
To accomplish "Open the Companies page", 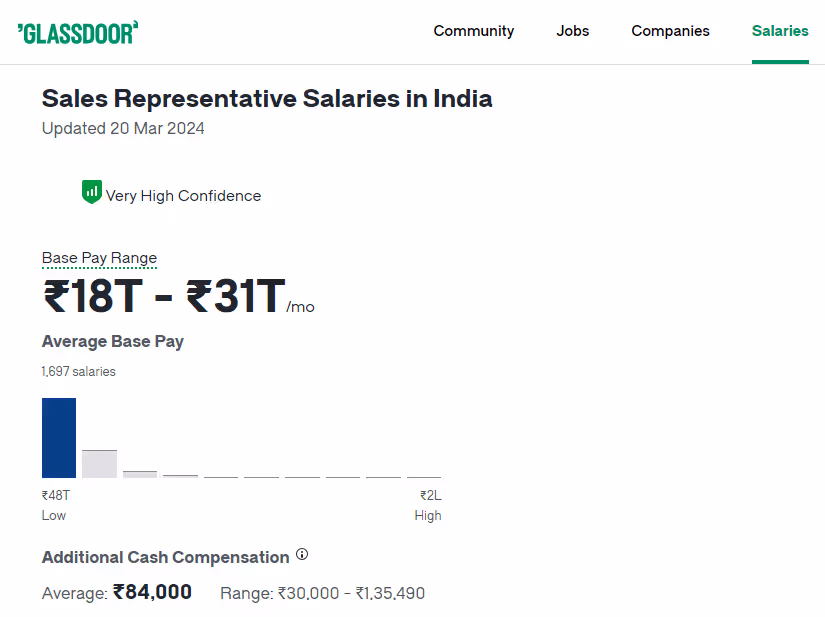I will pyautogui.click(x=670, y=31).
